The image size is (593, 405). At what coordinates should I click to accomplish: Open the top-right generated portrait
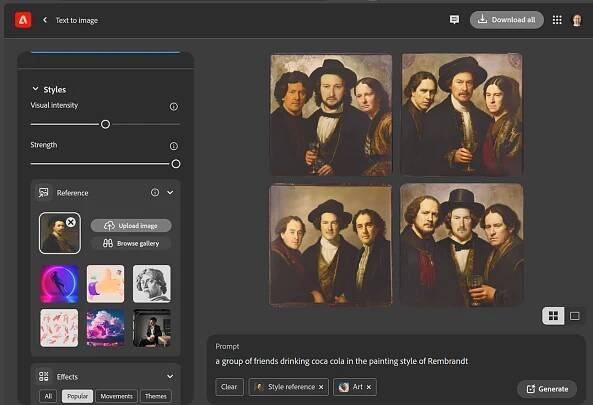(x=462, y=115)
